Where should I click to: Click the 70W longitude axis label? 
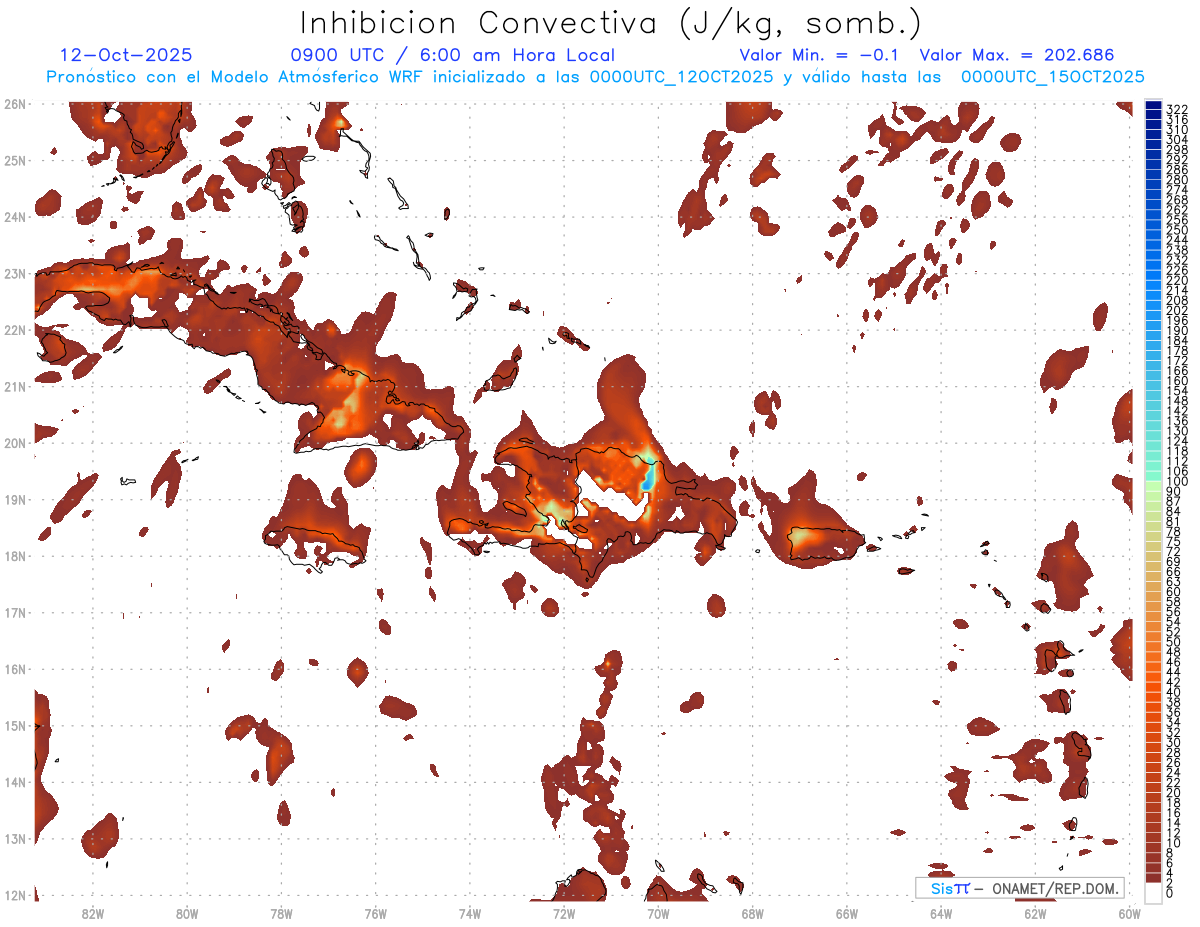pos(658,912)
